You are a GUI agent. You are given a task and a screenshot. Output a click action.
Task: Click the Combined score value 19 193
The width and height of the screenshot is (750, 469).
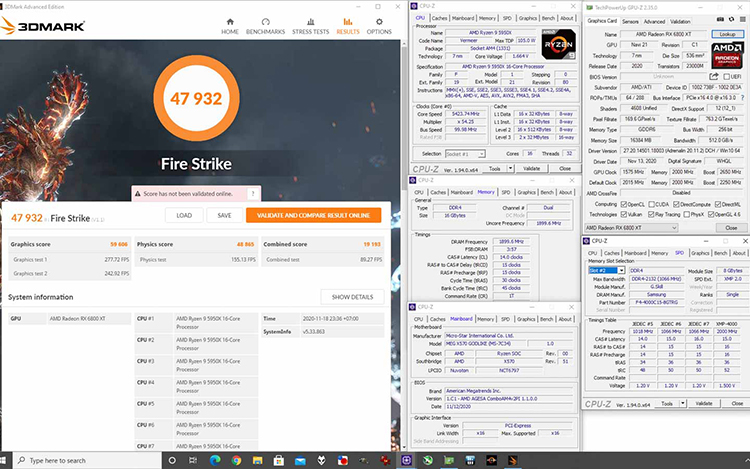(x=372, y=244)
